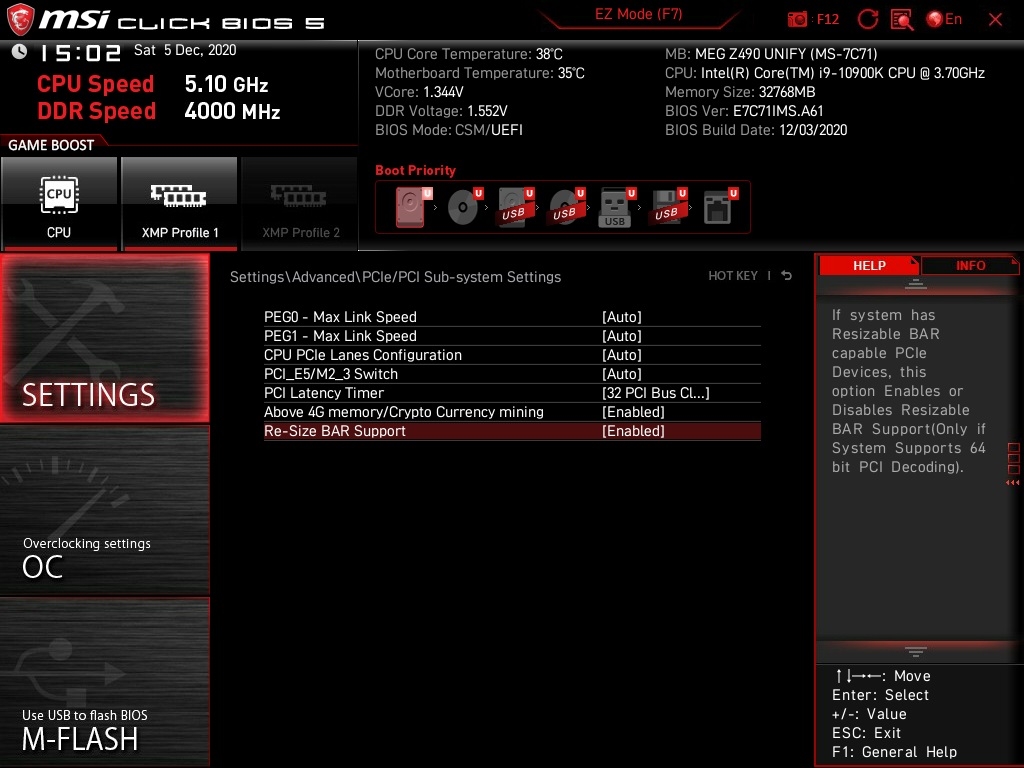Go back using the return arrow icon

click(787, 276)
